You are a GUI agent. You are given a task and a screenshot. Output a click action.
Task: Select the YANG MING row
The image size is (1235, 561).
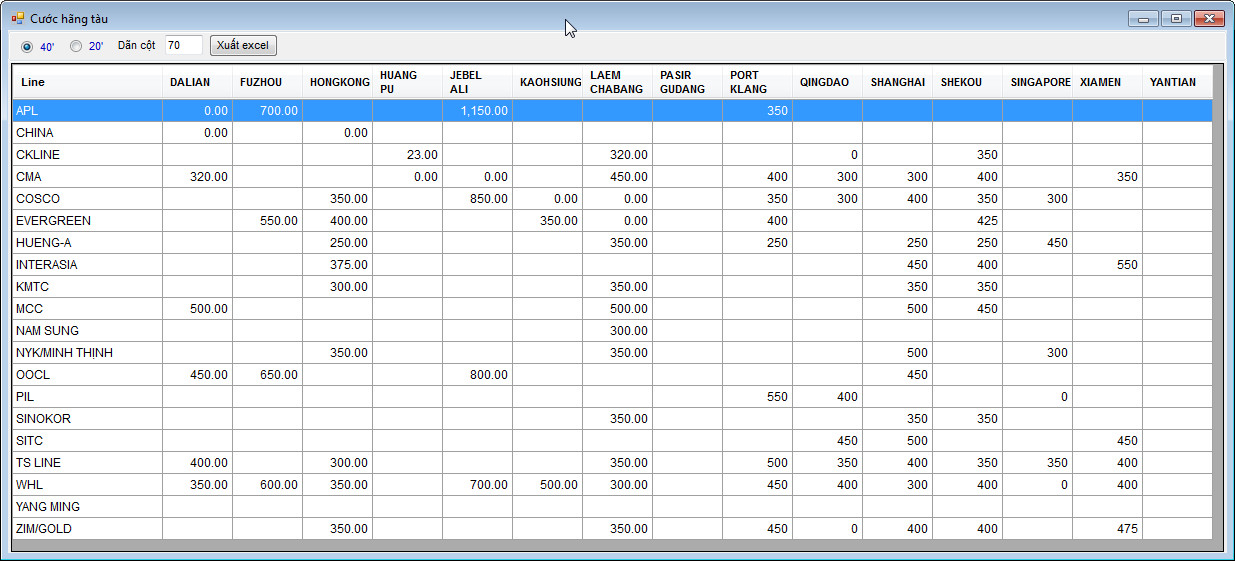pyautogui.click(x=612, y=506)
